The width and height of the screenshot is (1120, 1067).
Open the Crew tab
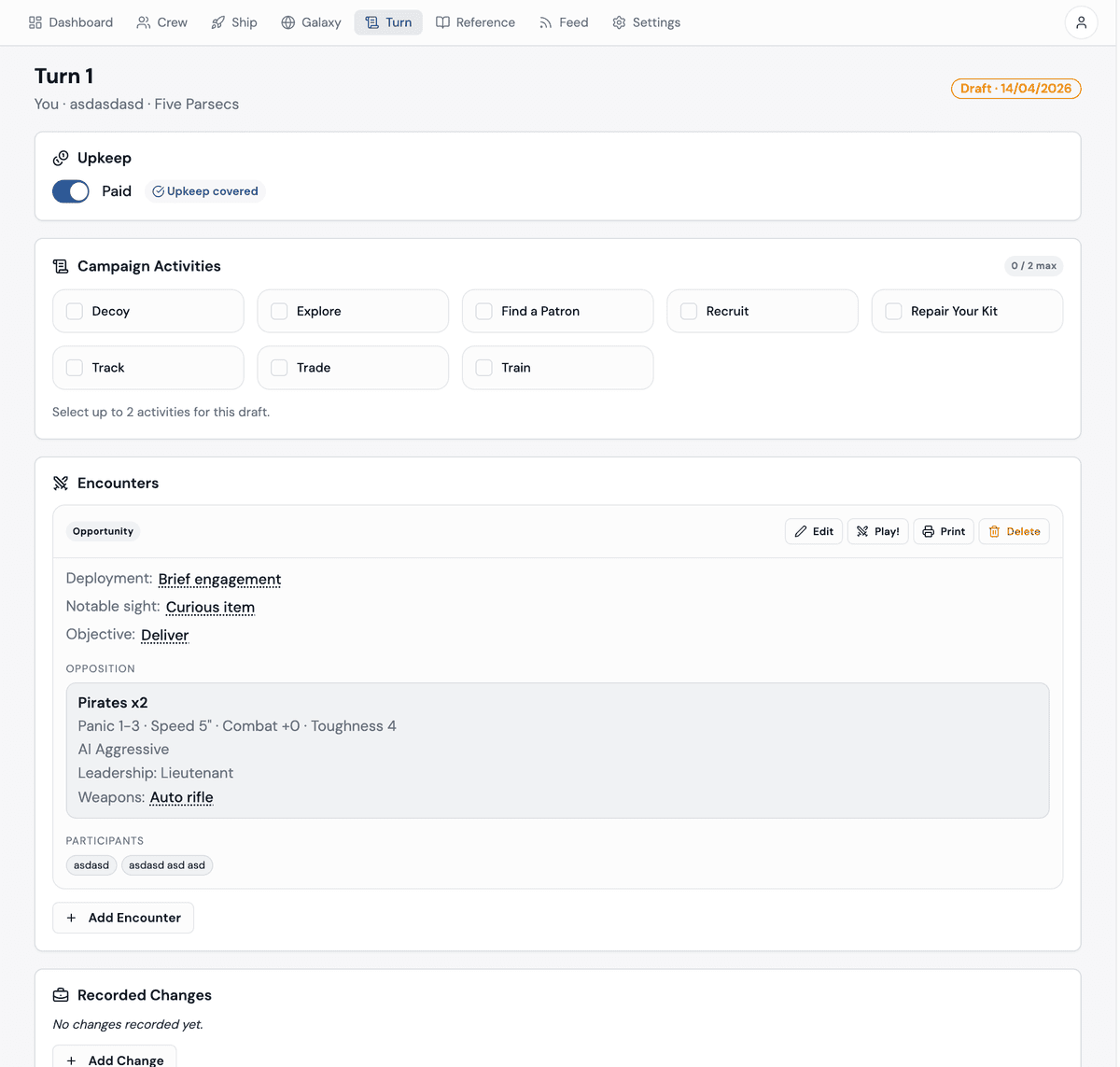tap(162, 22)
